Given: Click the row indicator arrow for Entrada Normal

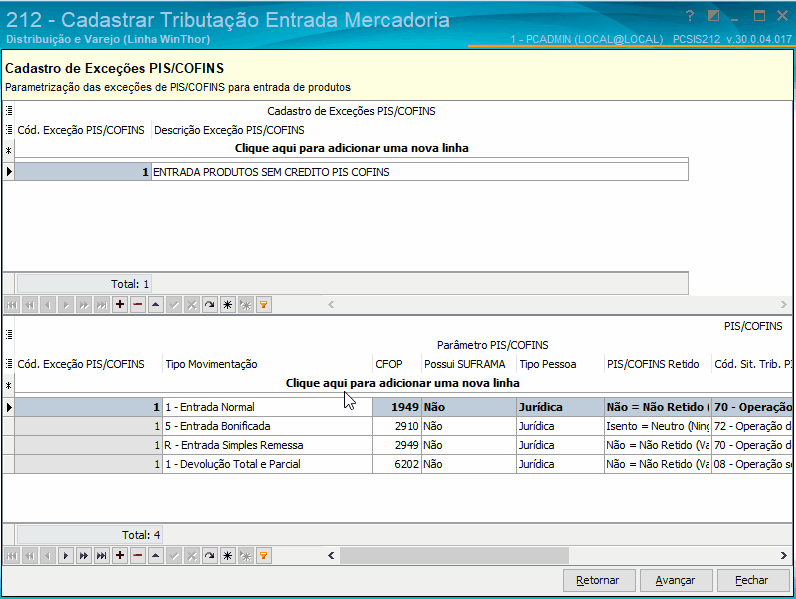Looking at the screenshot, I should (x=9, y=407).
